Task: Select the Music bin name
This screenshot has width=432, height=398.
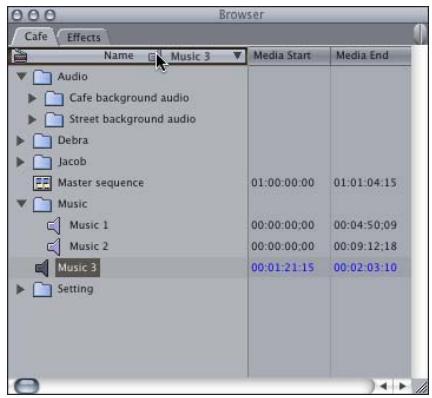Action: pyautogui.click(x=73, y=204)
